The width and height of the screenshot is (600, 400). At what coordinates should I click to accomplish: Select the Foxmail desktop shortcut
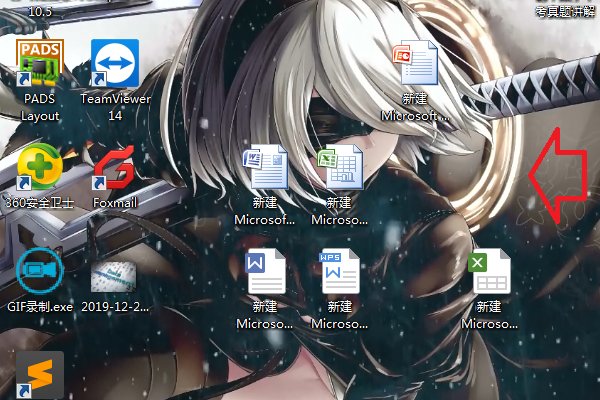[115, 167]
